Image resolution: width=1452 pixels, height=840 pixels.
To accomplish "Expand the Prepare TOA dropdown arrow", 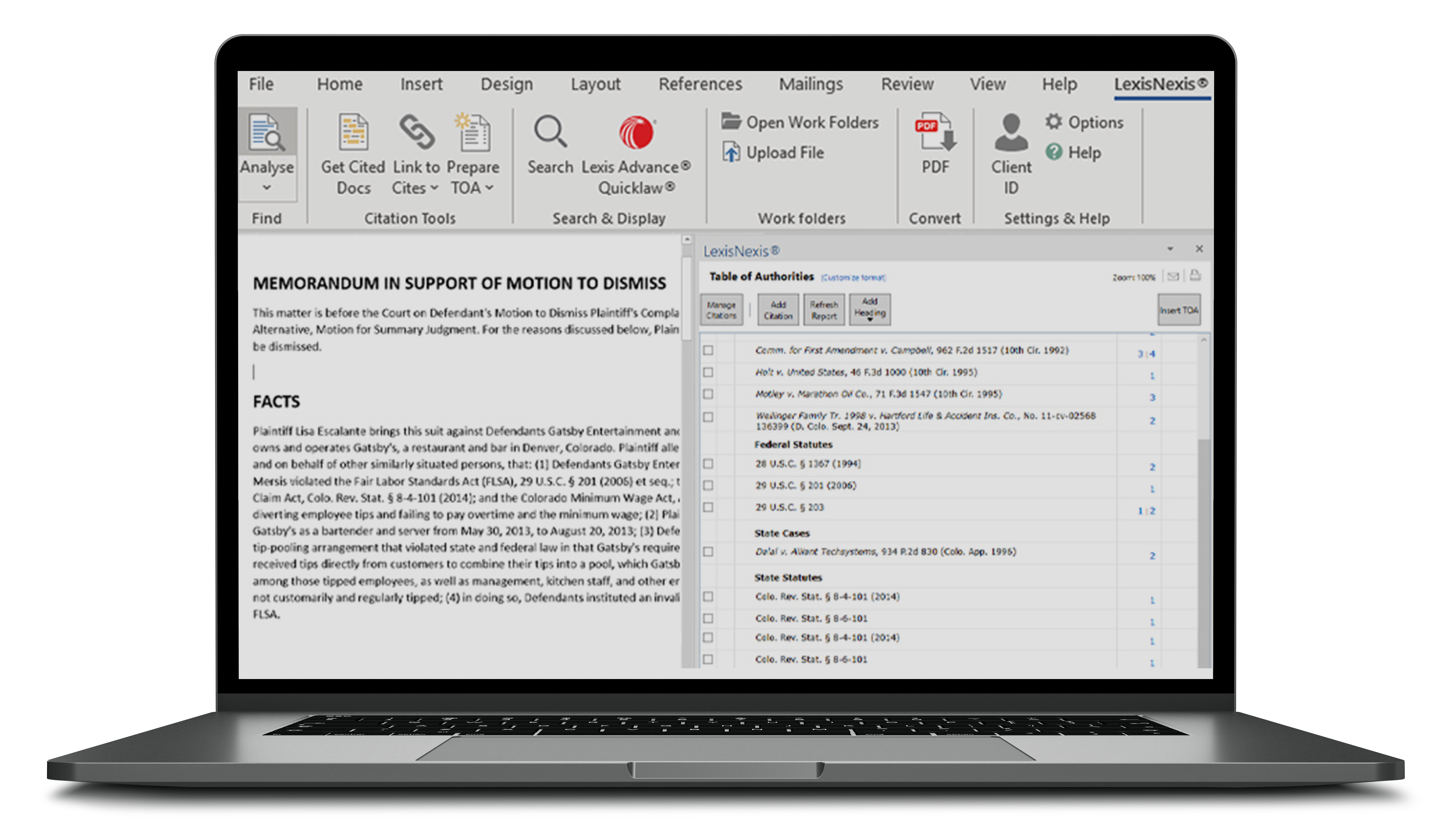I will tap(489, 188).
